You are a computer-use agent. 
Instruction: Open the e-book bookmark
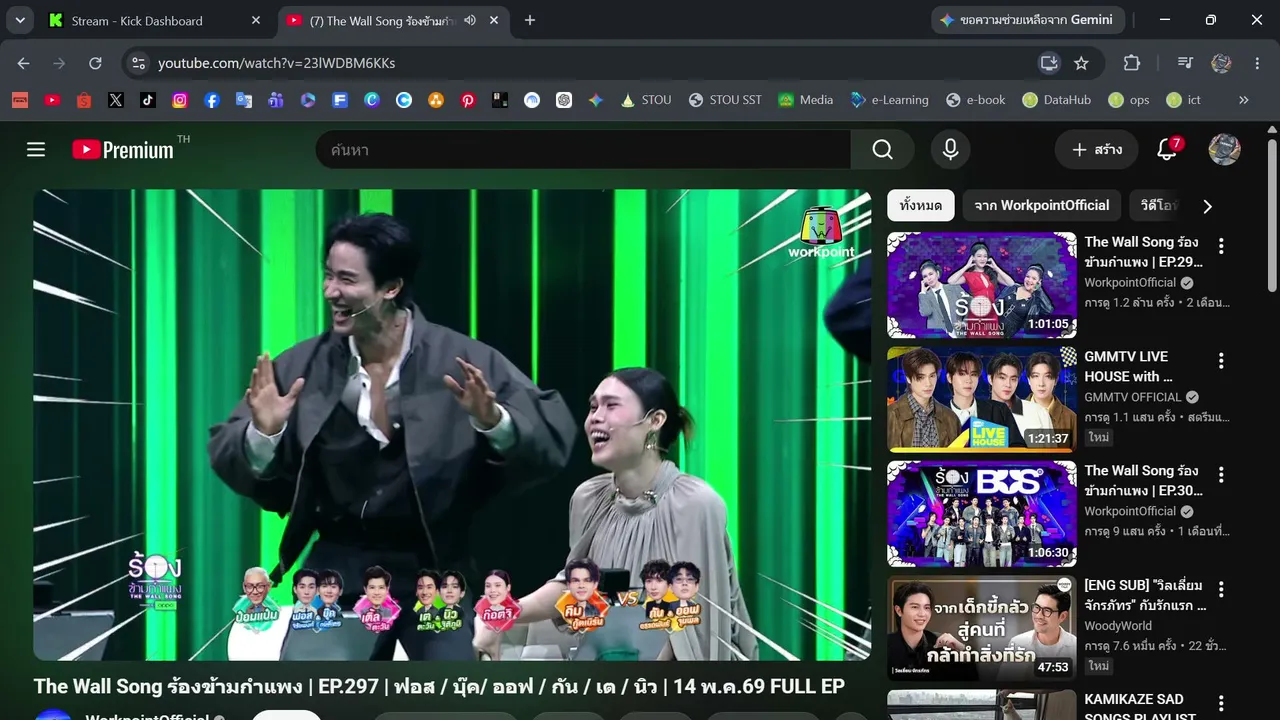pyautogui.click(x=976, y=100)
